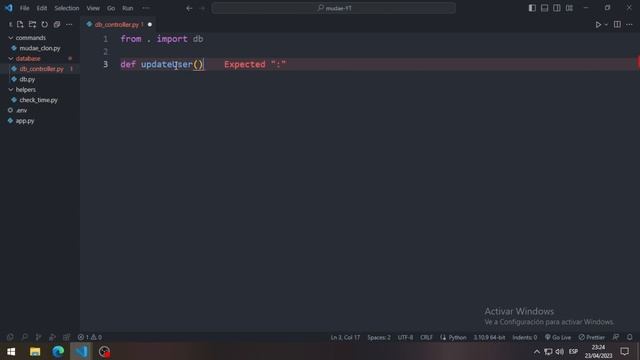Click the mudae-YT command center search box

point(333,8)
